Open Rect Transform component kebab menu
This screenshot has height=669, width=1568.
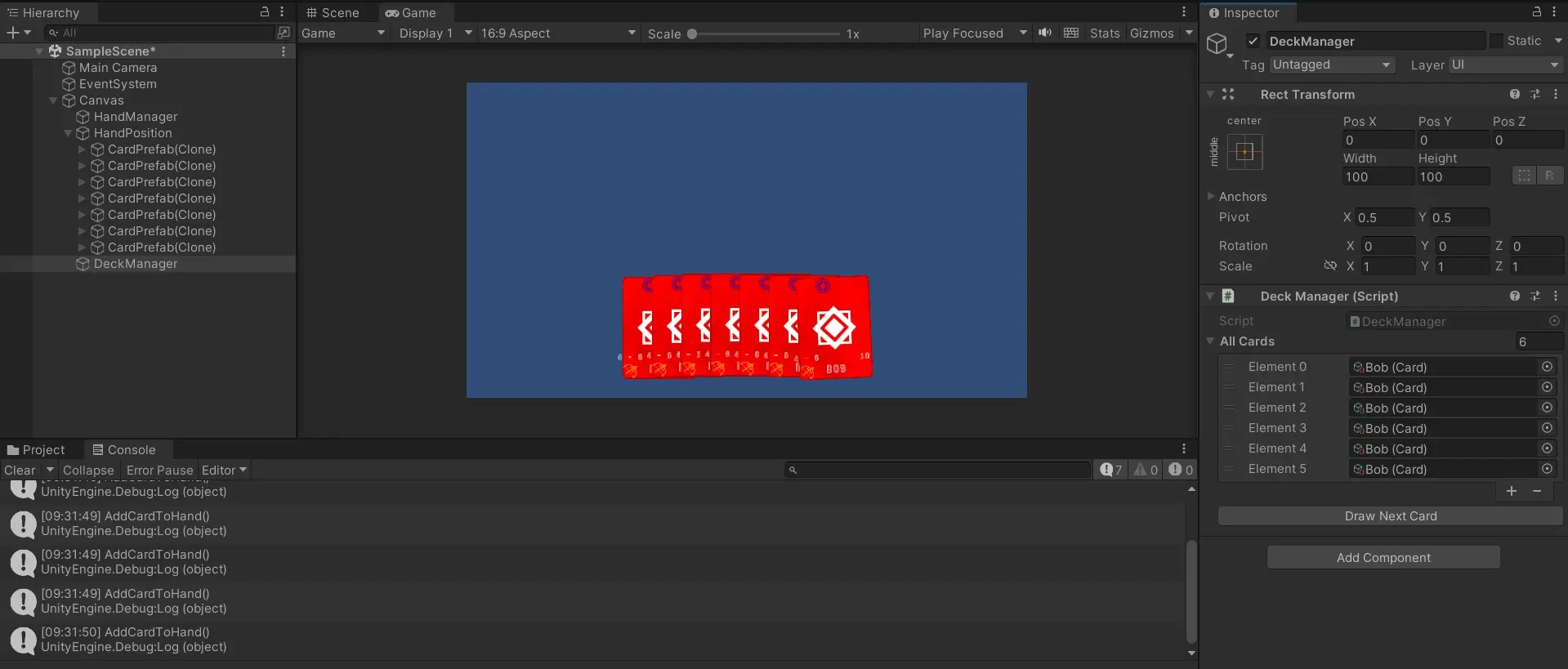point(1556,94)
